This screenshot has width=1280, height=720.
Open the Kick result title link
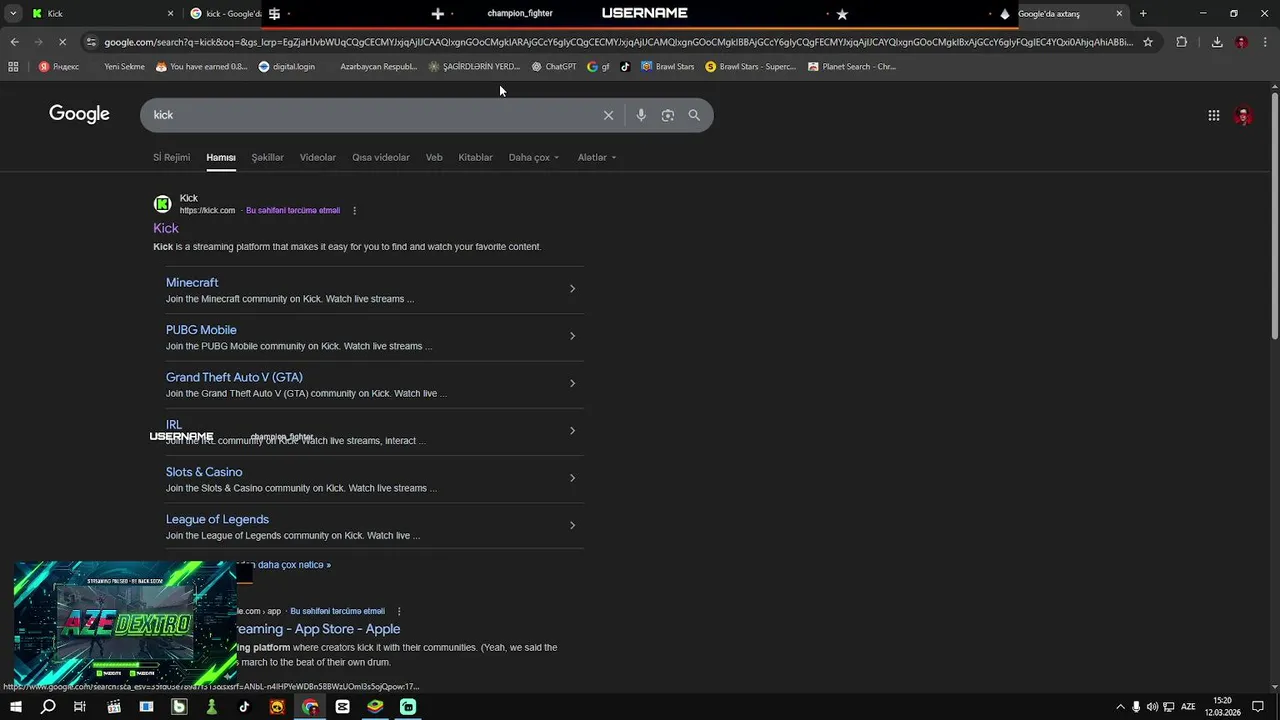pos(166,228)
